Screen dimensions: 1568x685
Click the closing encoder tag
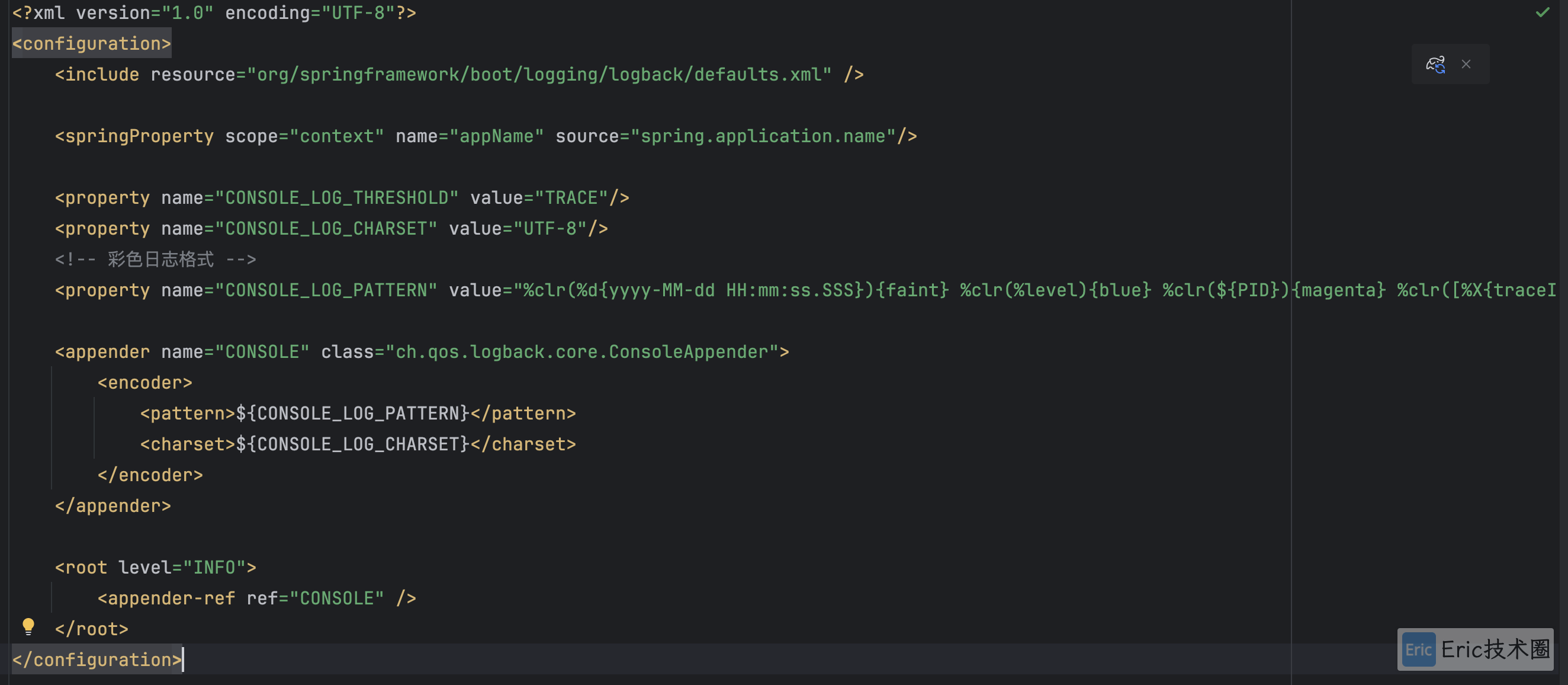tap(150, 476)
